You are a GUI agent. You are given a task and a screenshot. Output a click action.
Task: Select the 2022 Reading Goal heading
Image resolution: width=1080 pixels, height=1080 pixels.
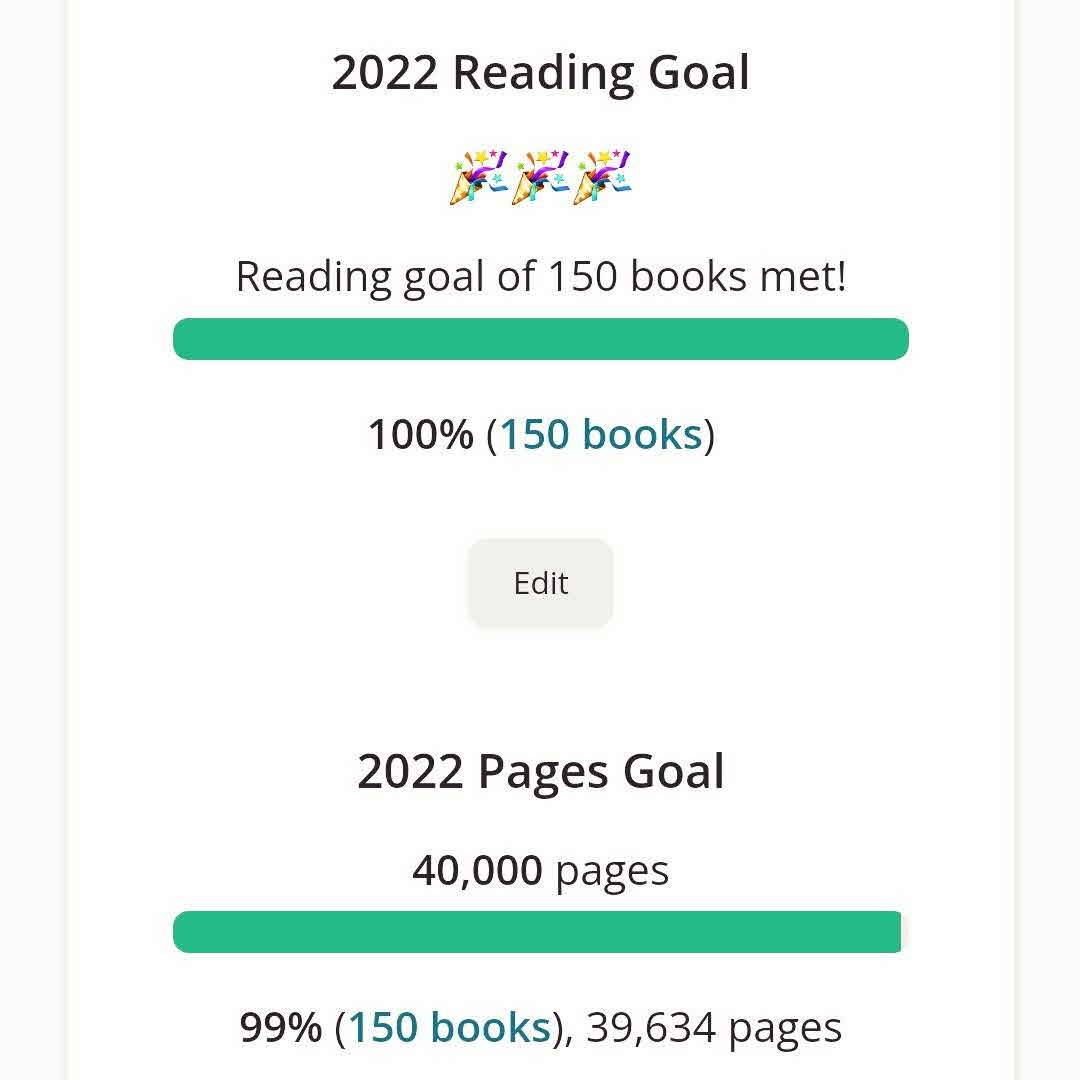[x=540, y=74]
